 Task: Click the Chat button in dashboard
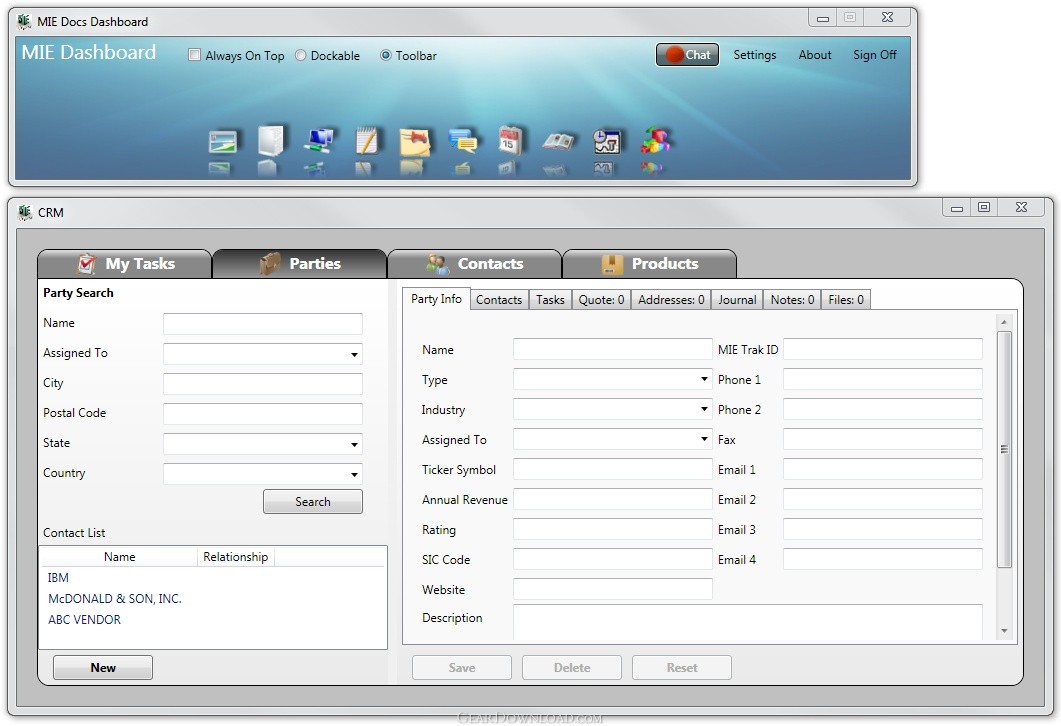[x=687, y=55]
